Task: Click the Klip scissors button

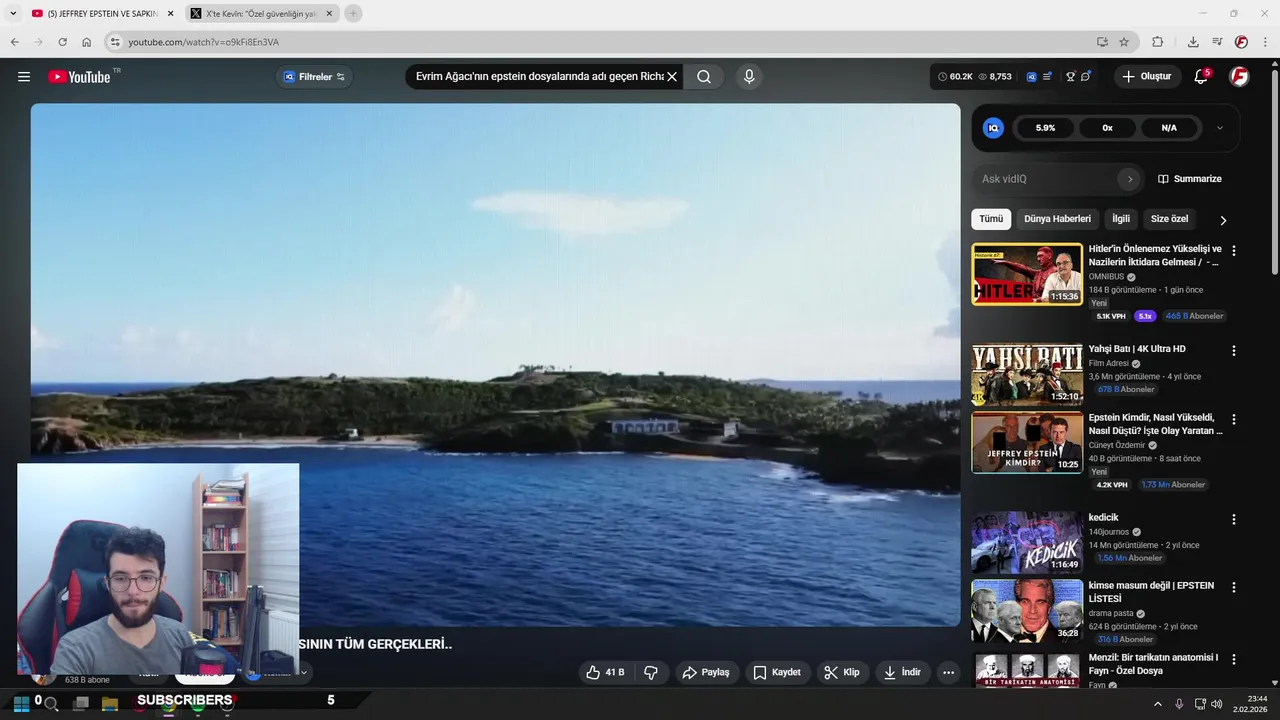Action: point(842,672)
